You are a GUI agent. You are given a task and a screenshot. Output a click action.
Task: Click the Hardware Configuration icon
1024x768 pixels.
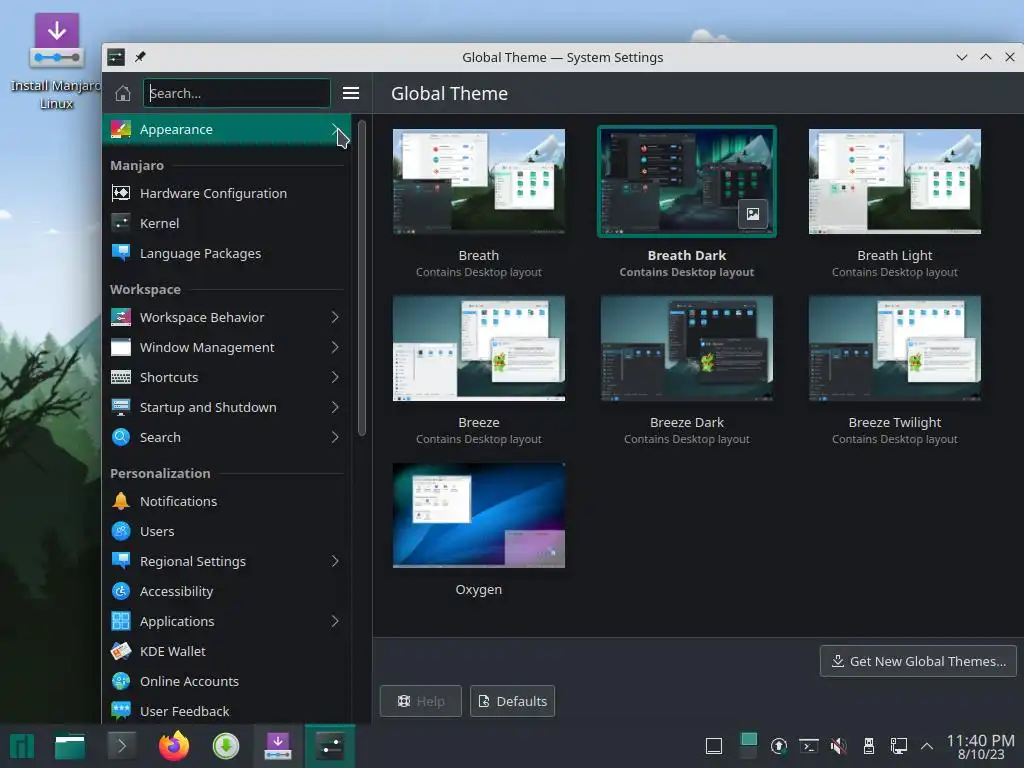(x=121, y=193)
